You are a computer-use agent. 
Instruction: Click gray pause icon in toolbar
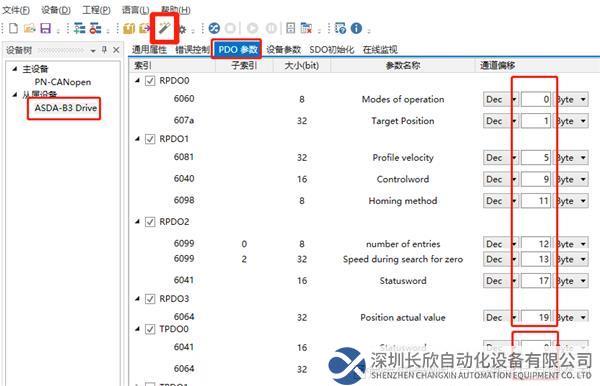click(x=271, y=28)
